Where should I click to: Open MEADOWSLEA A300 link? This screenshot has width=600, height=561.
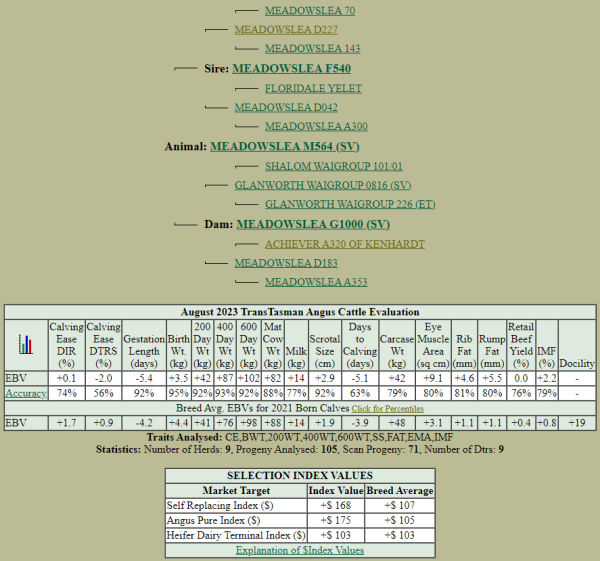pos(316,127)
